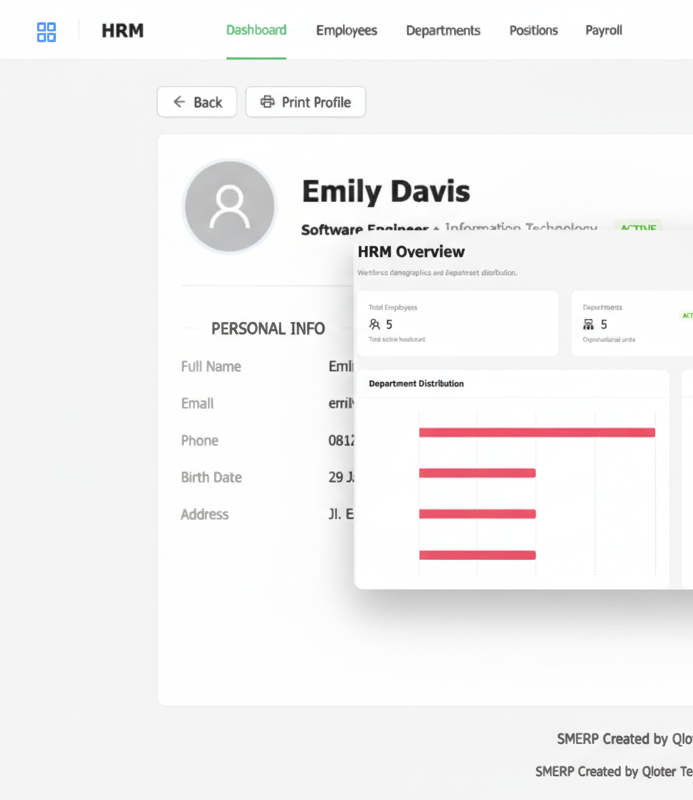Click the grid logo icon beside HRM
Image resolution: width=693 pixels, height=800 pixels.
point(46,32)
